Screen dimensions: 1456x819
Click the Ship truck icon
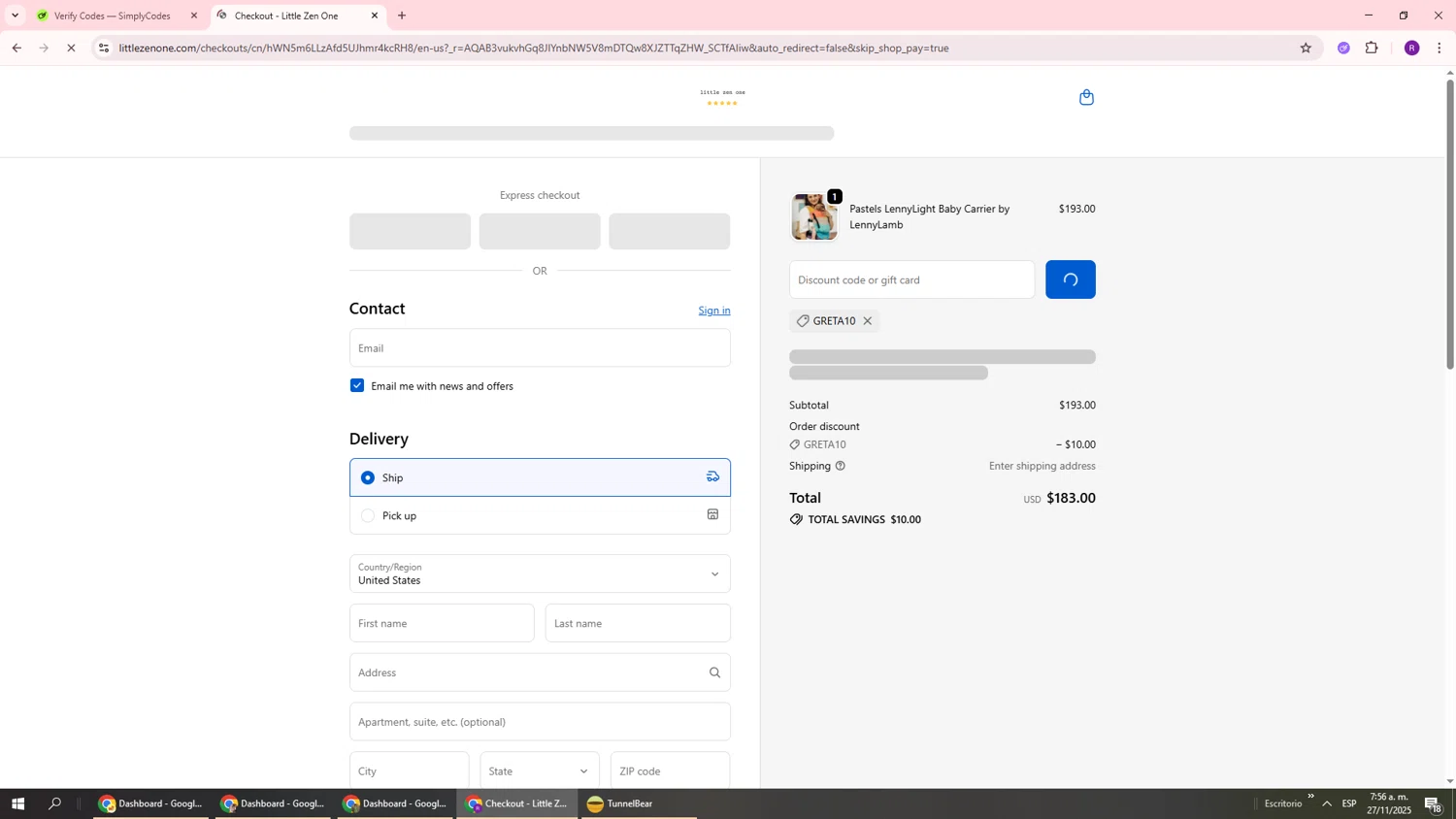712,476
